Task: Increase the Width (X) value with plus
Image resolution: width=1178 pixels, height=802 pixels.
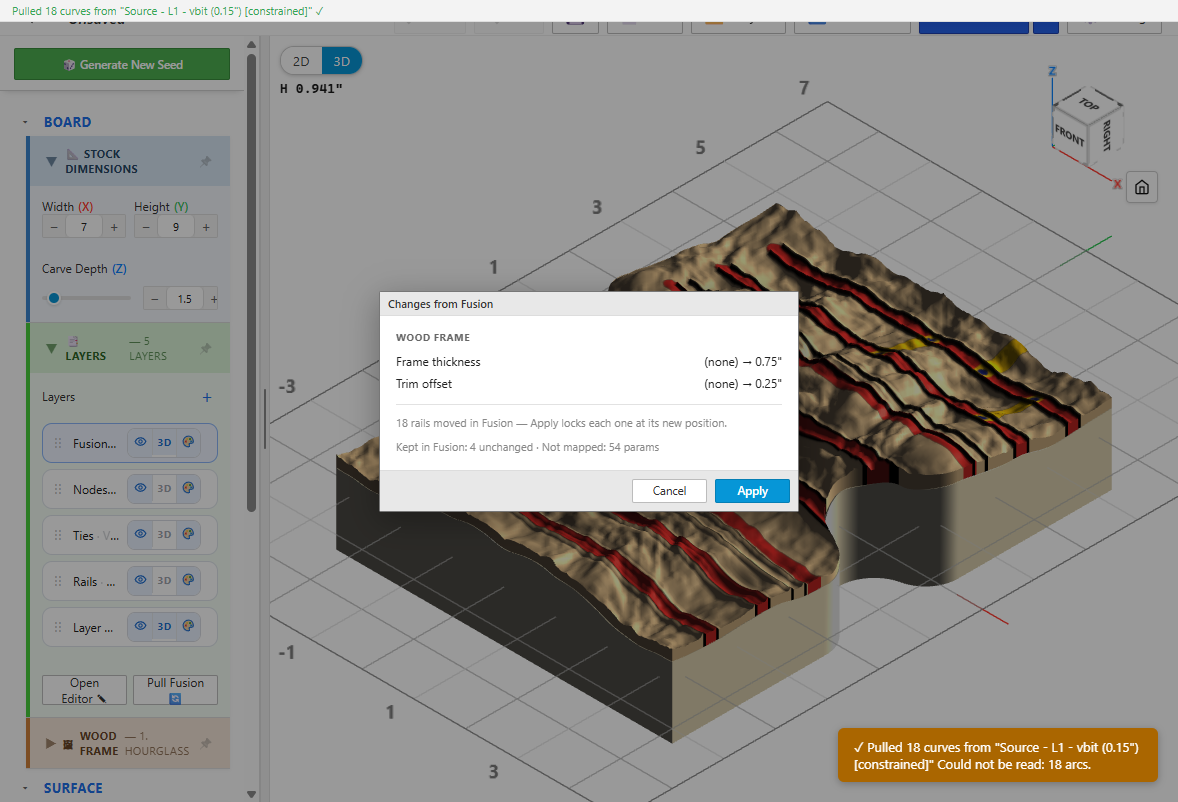Action: tap(114, 227)
